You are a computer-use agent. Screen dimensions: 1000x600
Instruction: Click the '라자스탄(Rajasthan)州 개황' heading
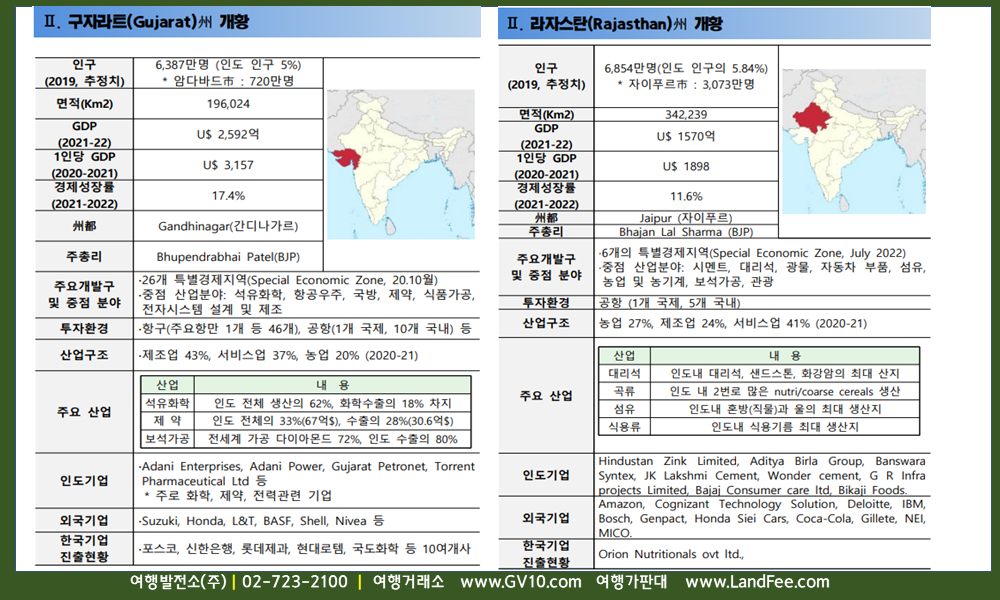coord(614,24)
